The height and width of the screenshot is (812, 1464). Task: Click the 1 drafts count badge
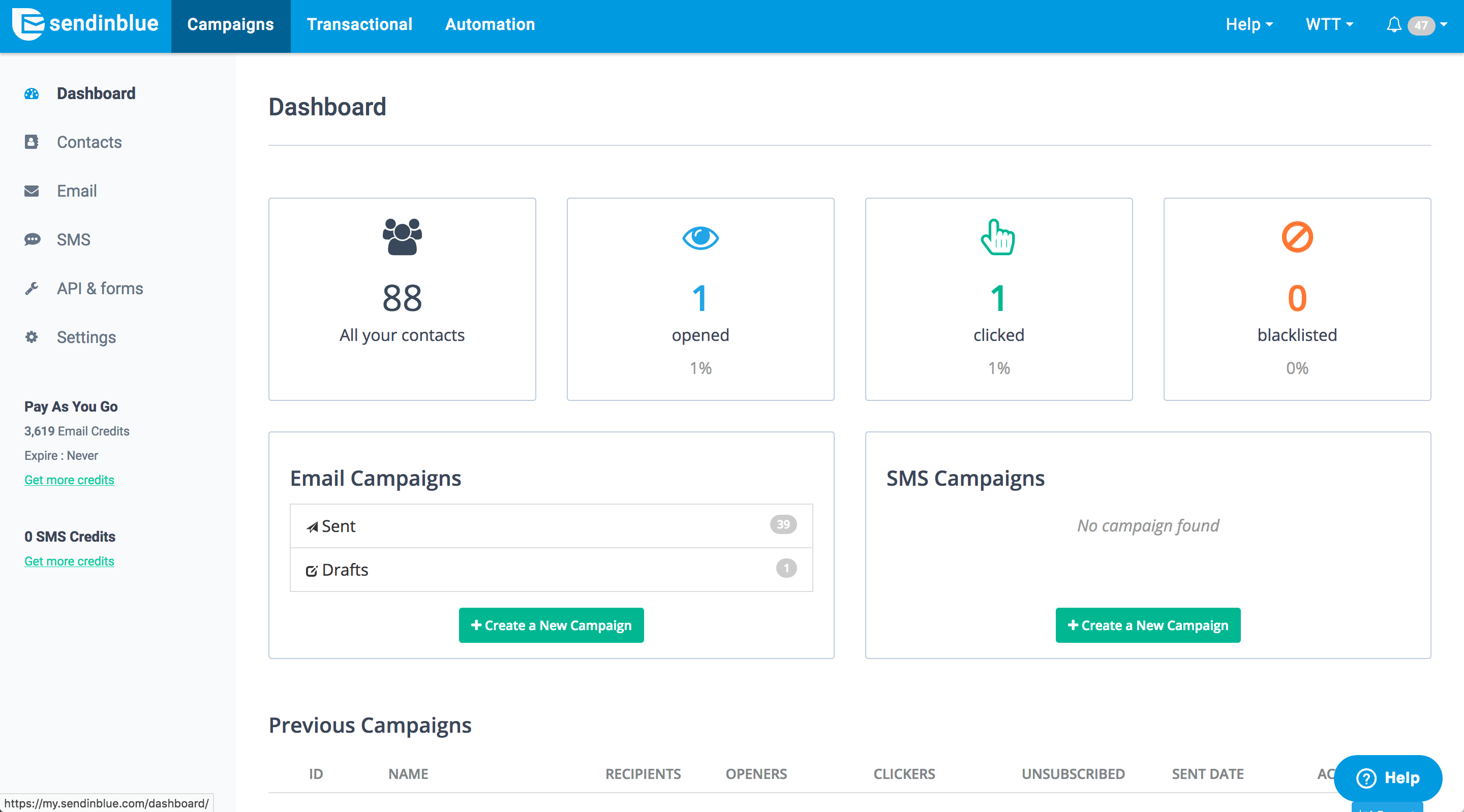[x=786, y=568]
